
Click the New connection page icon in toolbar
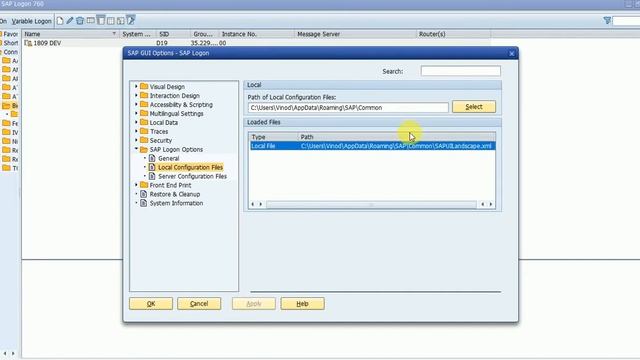click(60, 21)
